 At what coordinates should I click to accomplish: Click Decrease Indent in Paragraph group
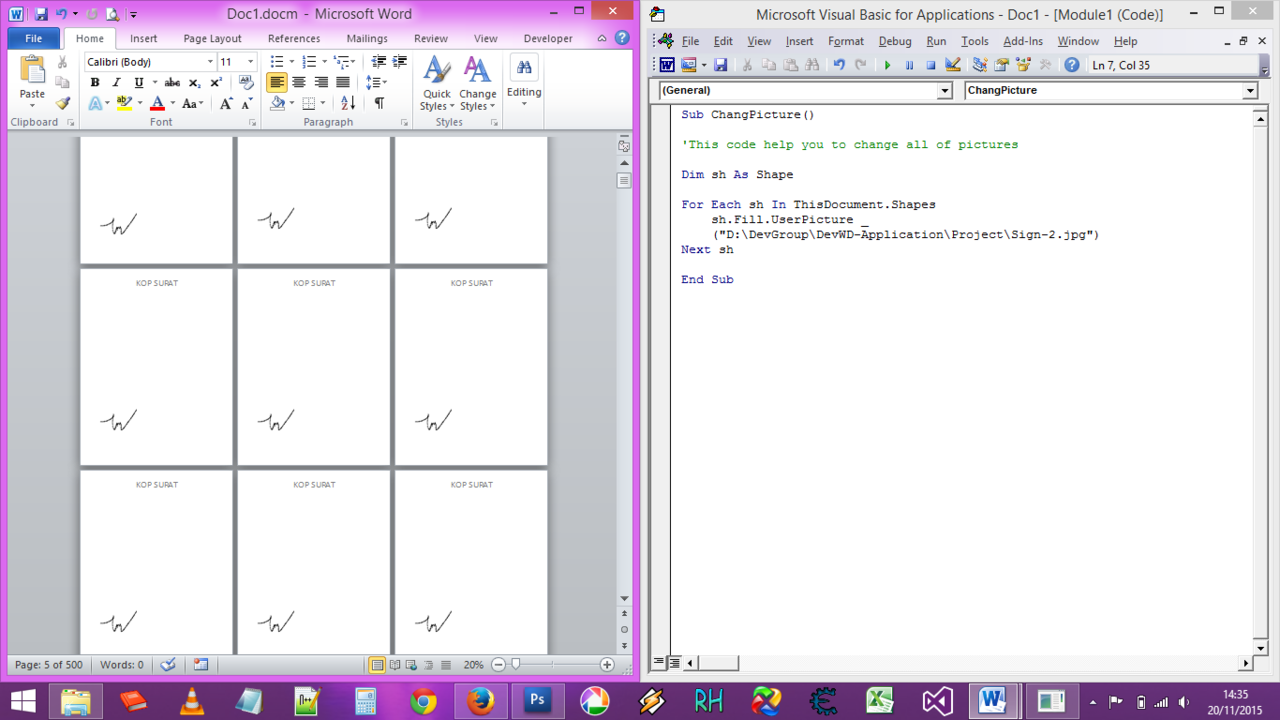point(379,62)
